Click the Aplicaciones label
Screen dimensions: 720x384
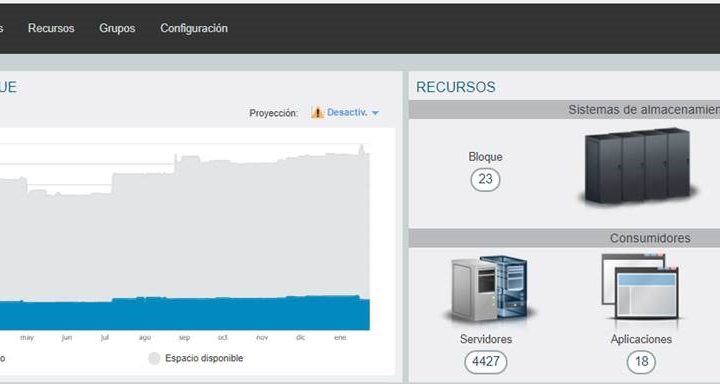point(641,339)
